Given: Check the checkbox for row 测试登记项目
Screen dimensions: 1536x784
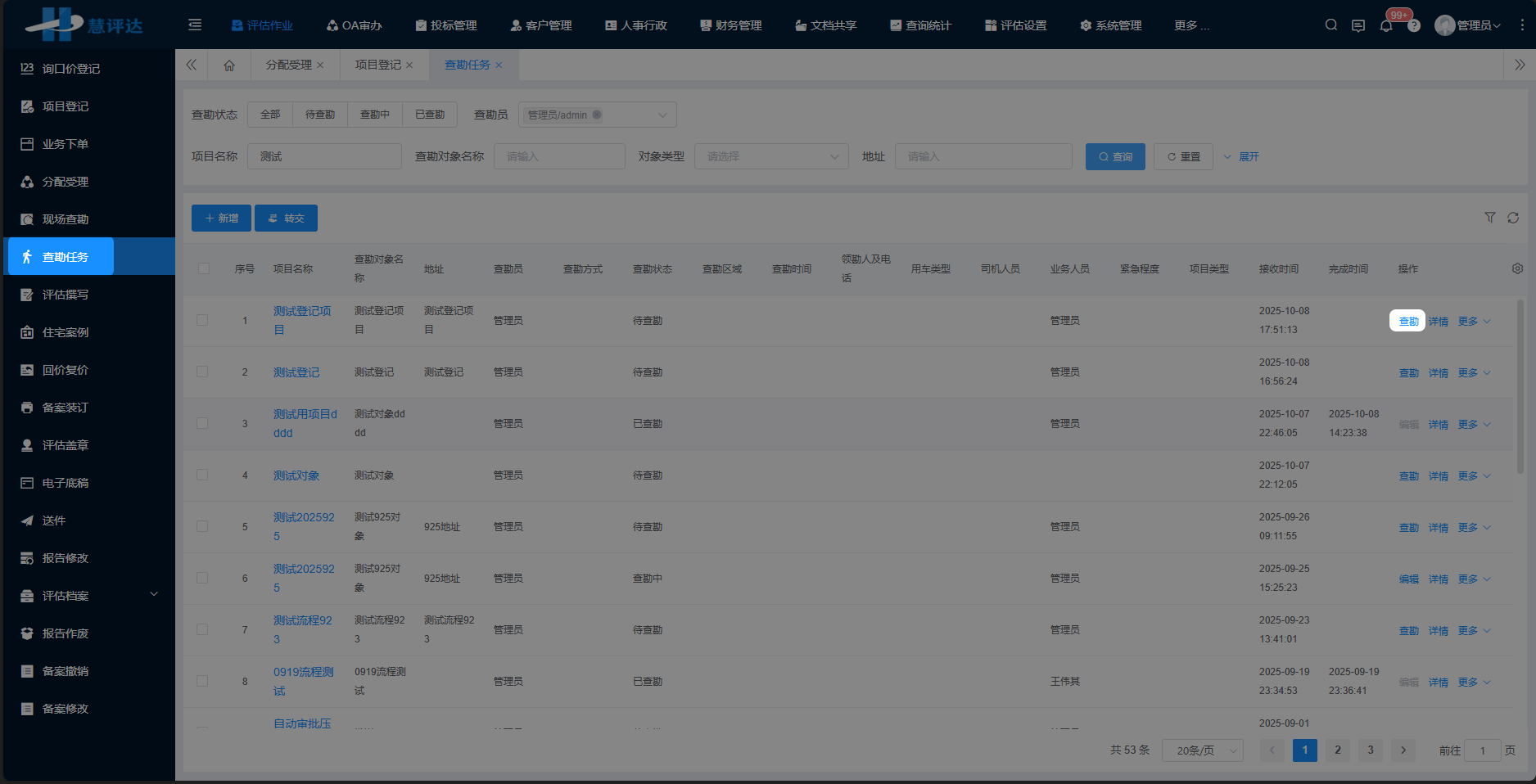Looking at the screenshot, I should tap(202, 320).
